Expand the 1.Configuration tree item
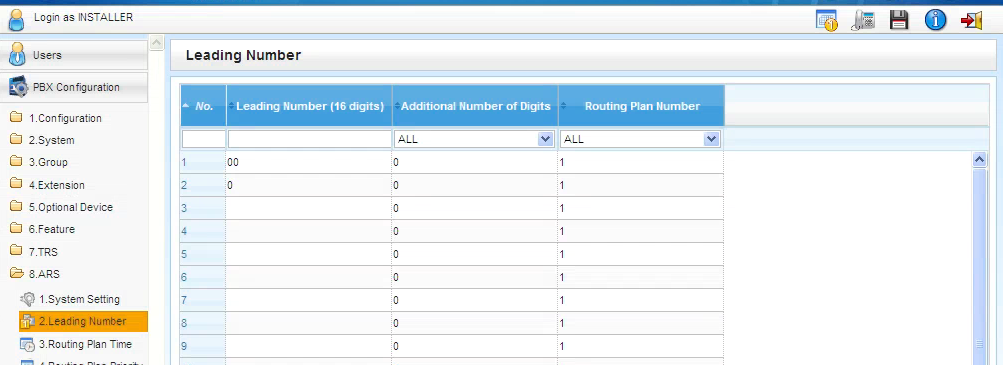Viewport: 1003px width, 365px height. tap(65, 118)
